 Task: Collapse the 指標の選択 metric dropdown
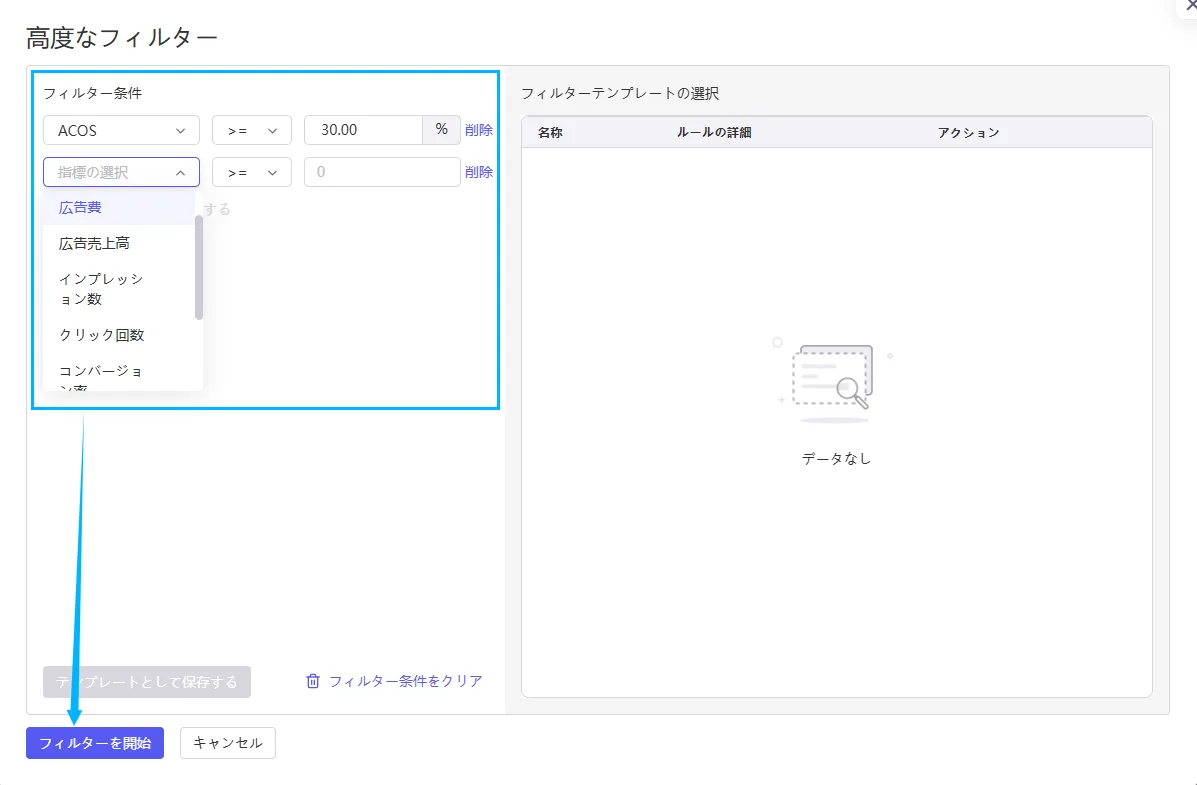tap(121, 172)
